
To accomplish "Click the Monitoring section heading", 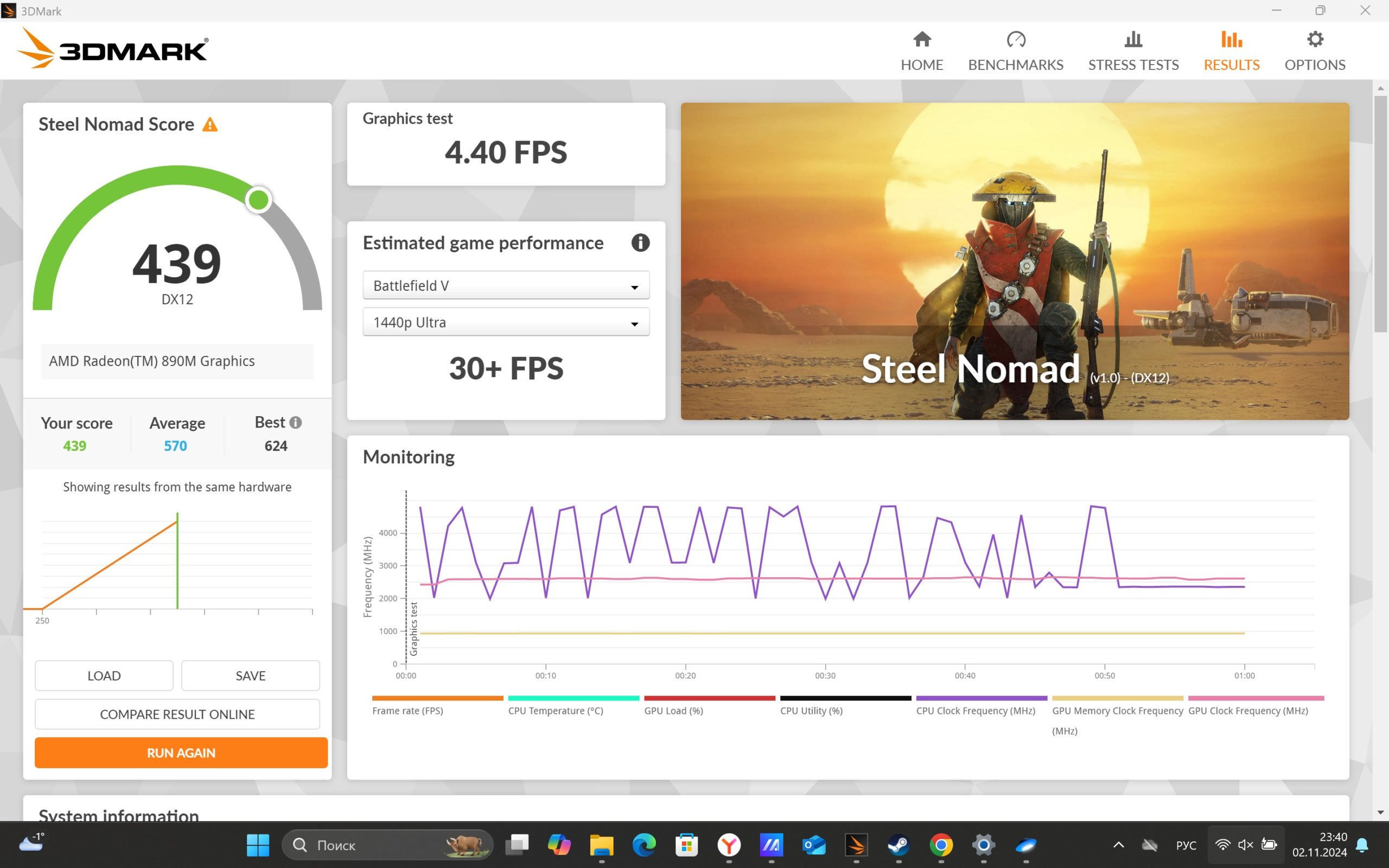I will click(x=409, y=457).
